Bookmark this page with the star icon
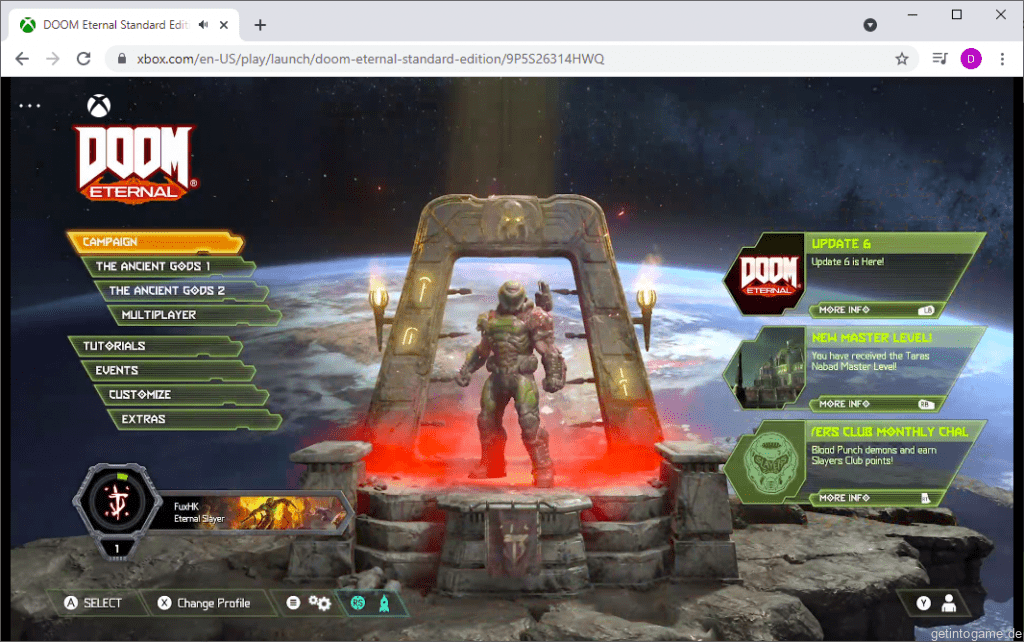 point(901,59)
